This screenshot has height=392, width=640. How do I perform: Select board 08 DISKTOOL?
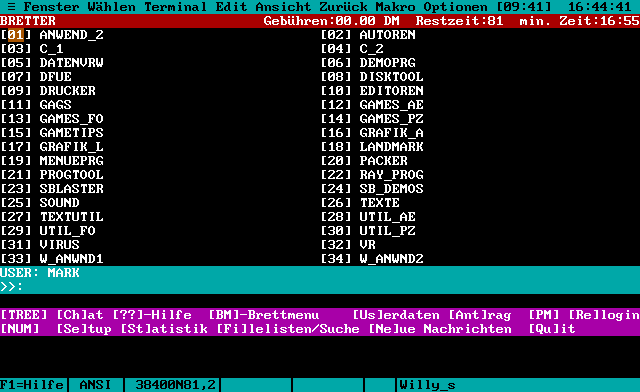[x=372, y=77]
